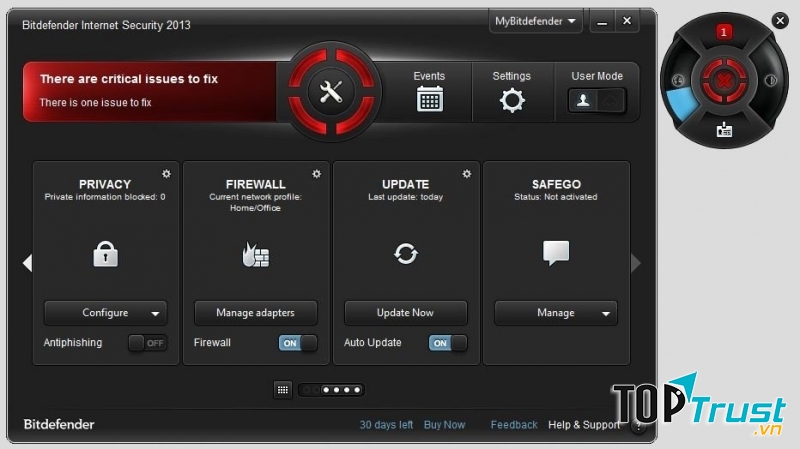The width and height of the screenshot is (800, 449).
Task: Minimize the Bitdefender window
Action: [602, 21]
